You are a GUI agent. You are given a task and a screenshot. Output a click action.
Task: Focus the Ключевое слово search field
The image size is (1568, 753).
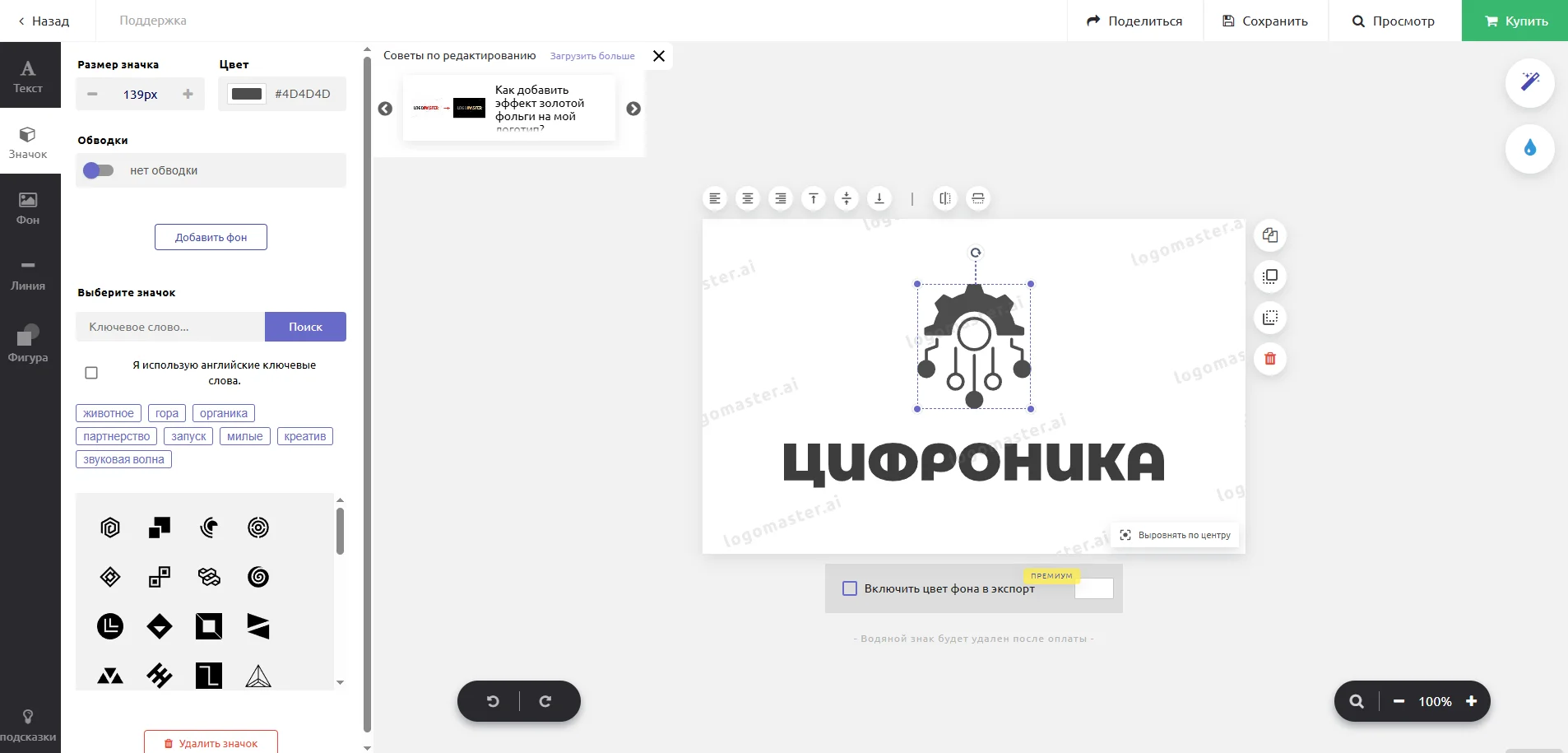coord(170,327)
